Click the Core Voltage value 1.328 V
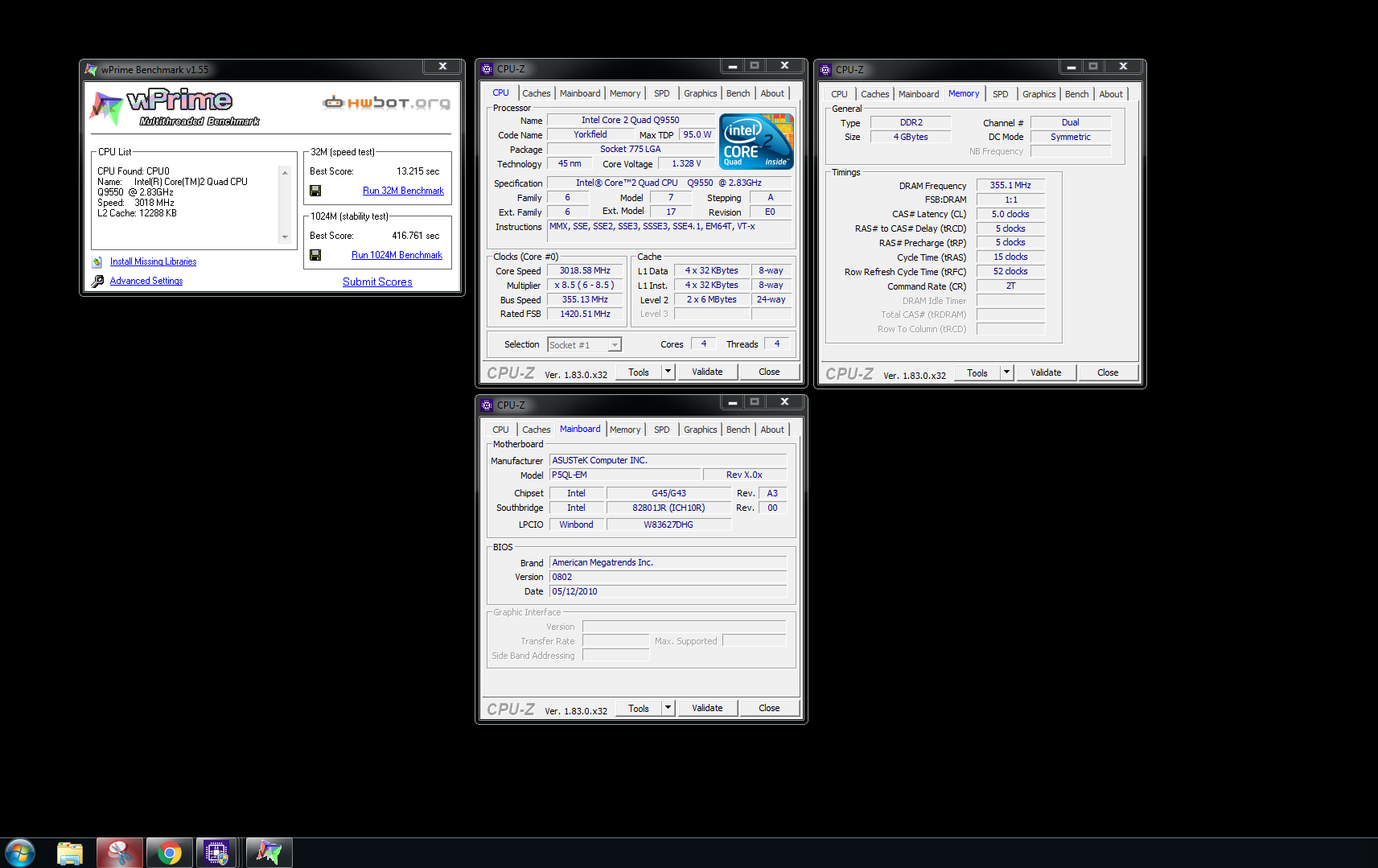The width and height of the screenshot is (1378, 868). (x=686, y=163)
